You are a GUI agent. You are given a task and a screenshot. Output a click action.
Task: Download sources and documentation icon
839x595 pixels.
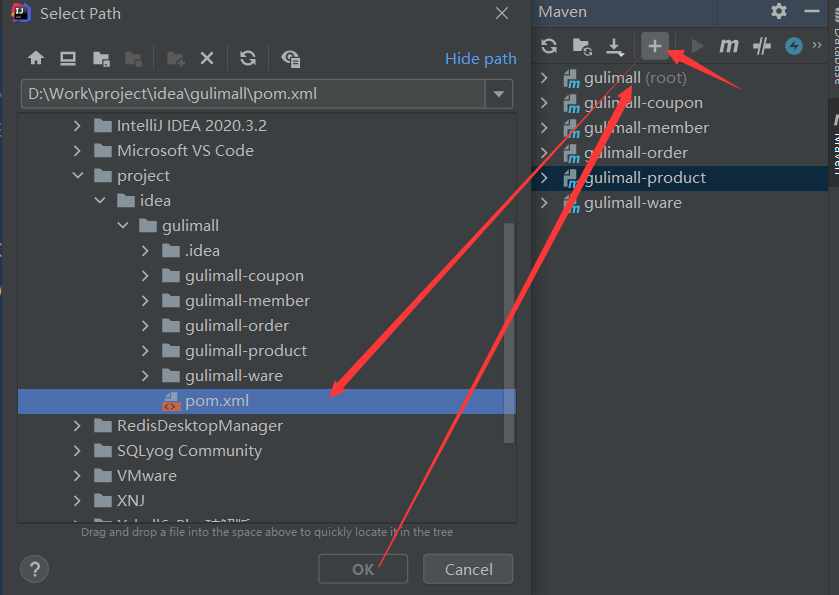615,47
